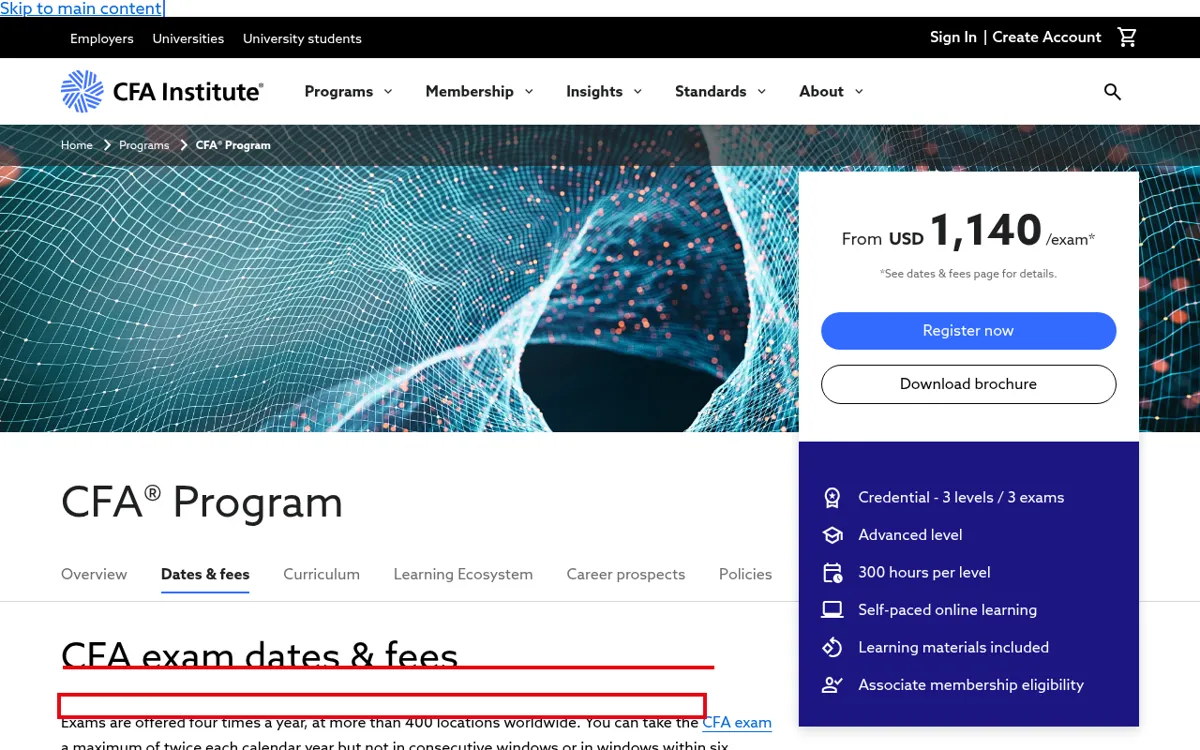Click Download brochure button

coord(968,384)
